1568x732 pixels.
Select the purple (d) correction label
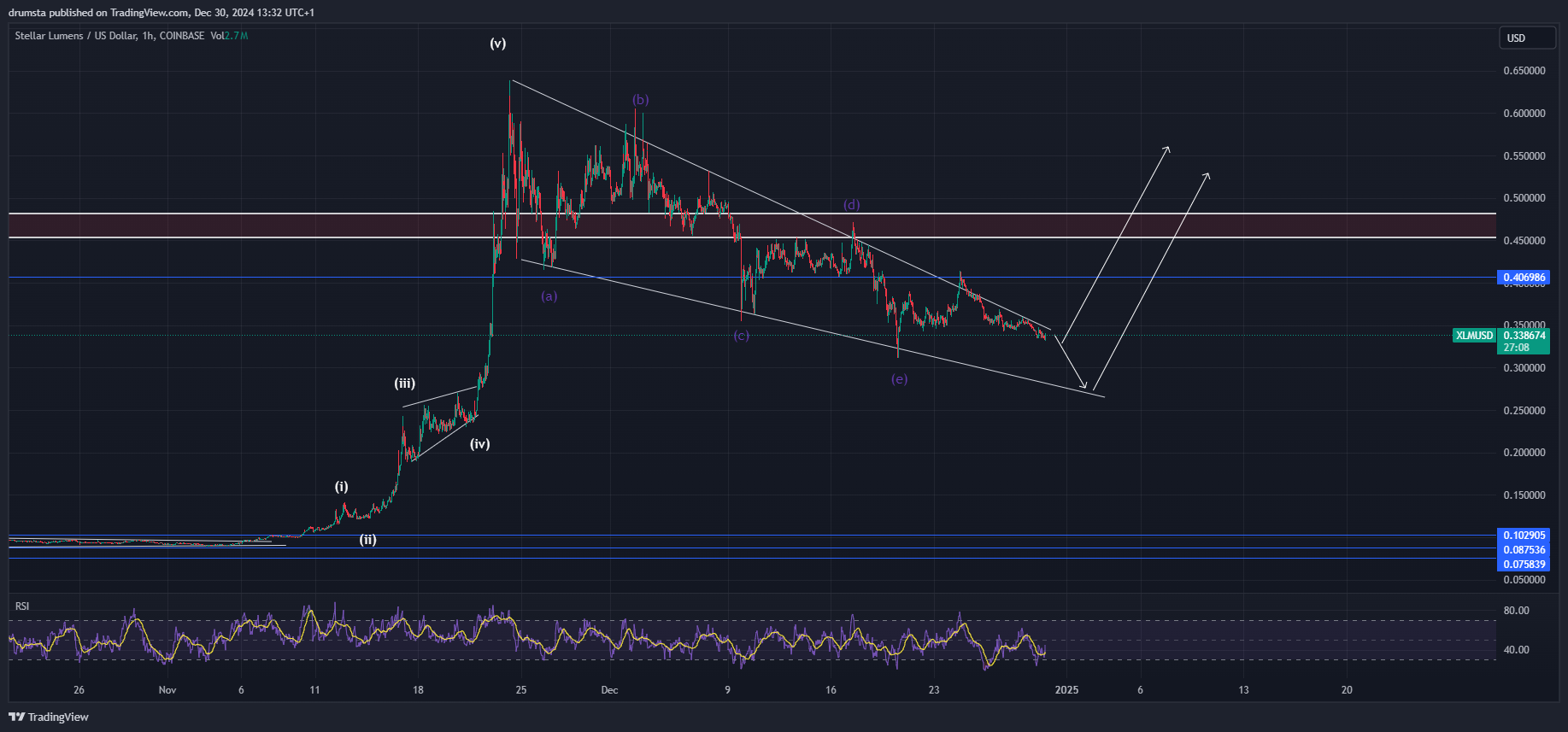coord(852,205)
